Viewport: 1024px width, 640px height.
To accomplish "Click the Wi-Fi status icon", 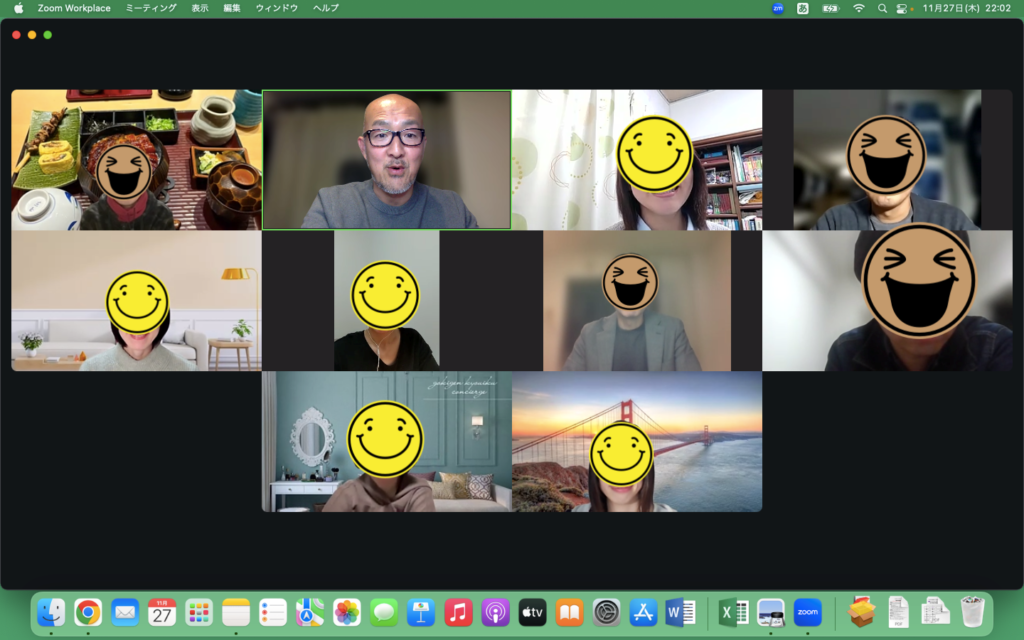I will tap(858, 8).
